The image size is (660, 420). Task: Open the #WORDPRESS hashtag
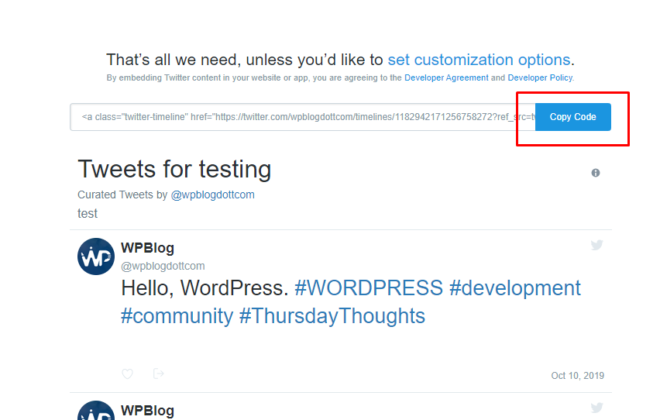point(369,288)
